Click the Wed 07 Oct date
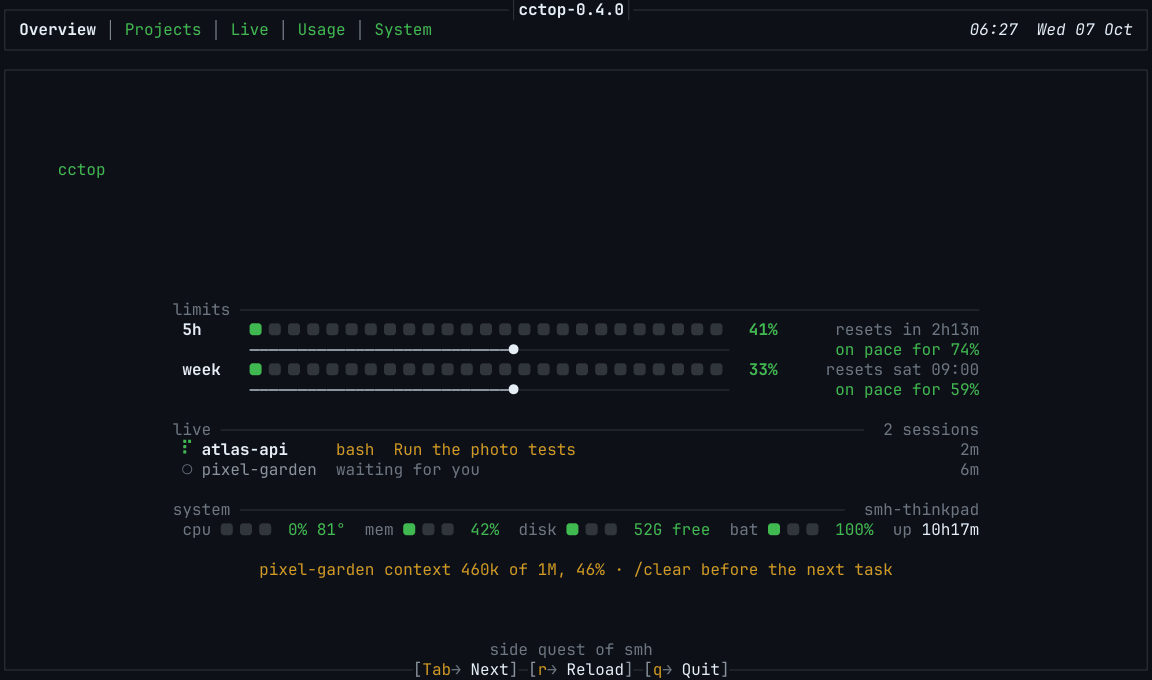Viewport: 1152px width, 680px height. (x=1084, y=30)
